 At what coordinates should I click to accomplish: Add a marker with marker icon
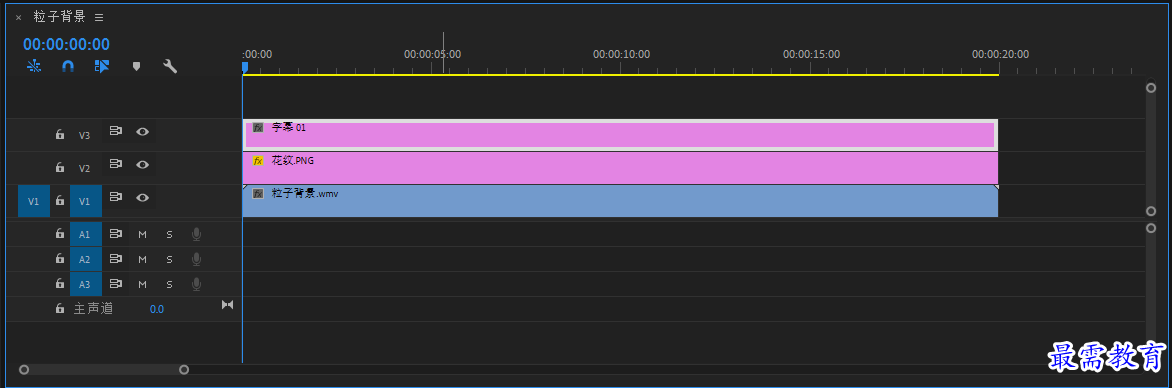coord(137,67)
